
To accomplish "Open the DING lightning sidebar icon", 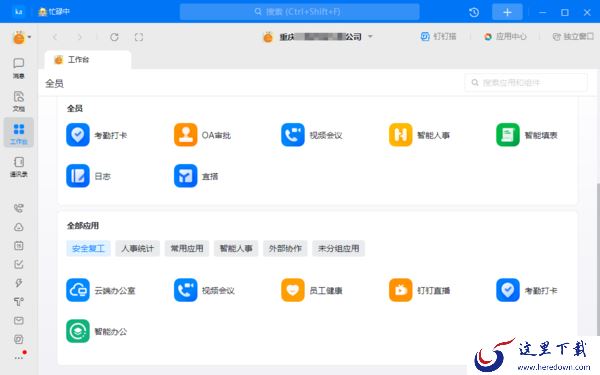I will point(19,283).
